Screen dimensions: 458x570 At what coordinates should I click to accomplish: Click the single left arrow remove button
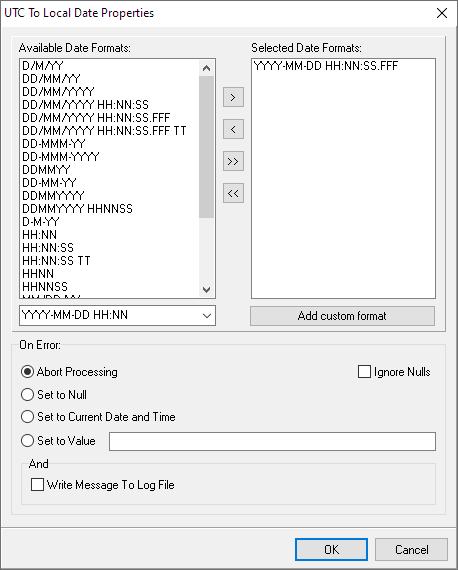coord(233,129)
